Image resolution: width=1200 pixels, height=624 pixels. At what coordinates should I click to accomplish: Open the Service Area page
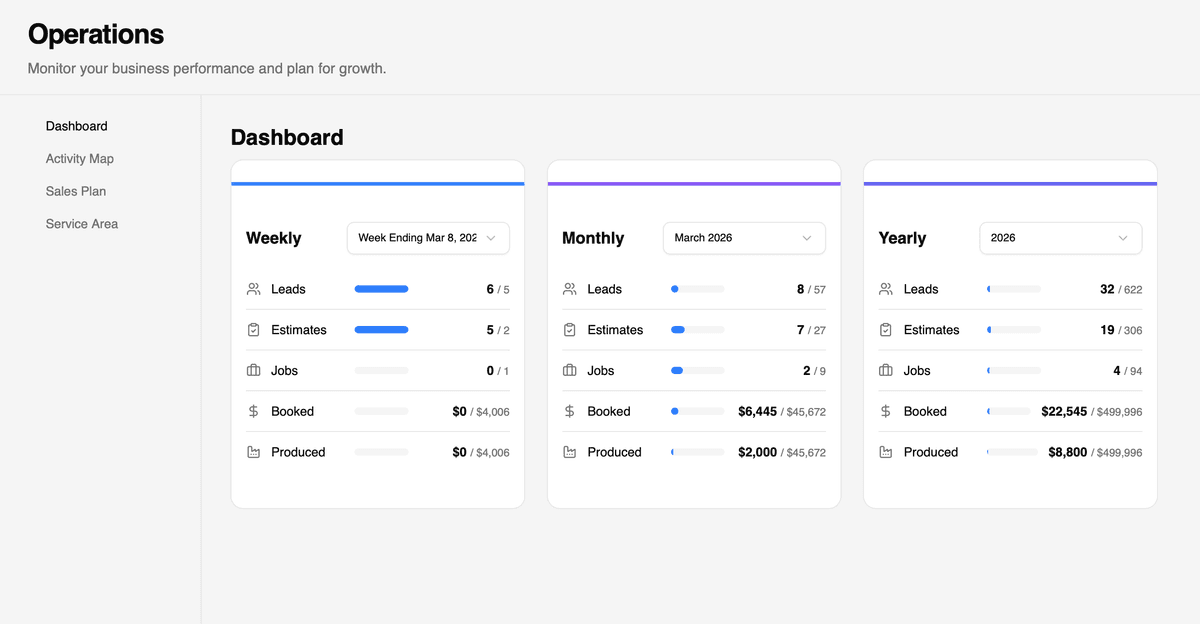(x=82, y=223)
